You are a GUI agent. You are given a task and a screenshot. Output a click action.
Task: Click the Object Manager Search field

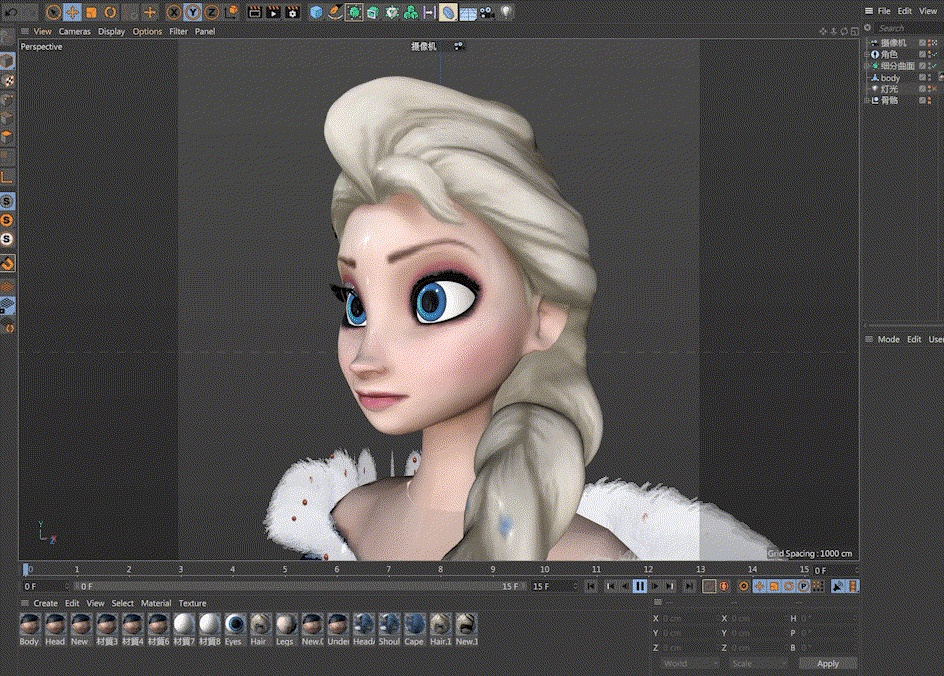point(906,28)
